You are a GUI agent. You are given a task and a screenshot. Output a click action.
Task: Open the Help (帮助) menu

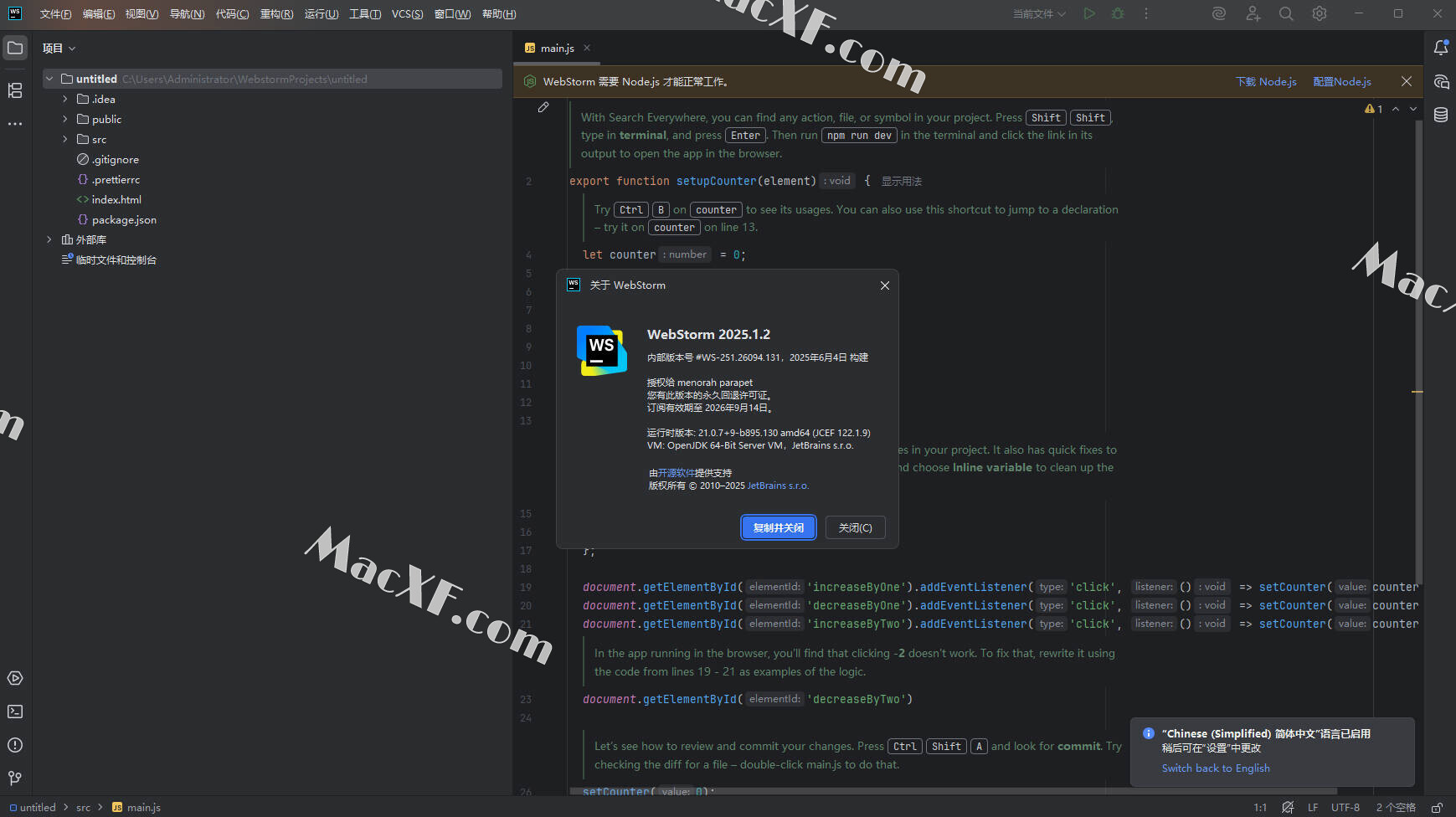point(499,13)
